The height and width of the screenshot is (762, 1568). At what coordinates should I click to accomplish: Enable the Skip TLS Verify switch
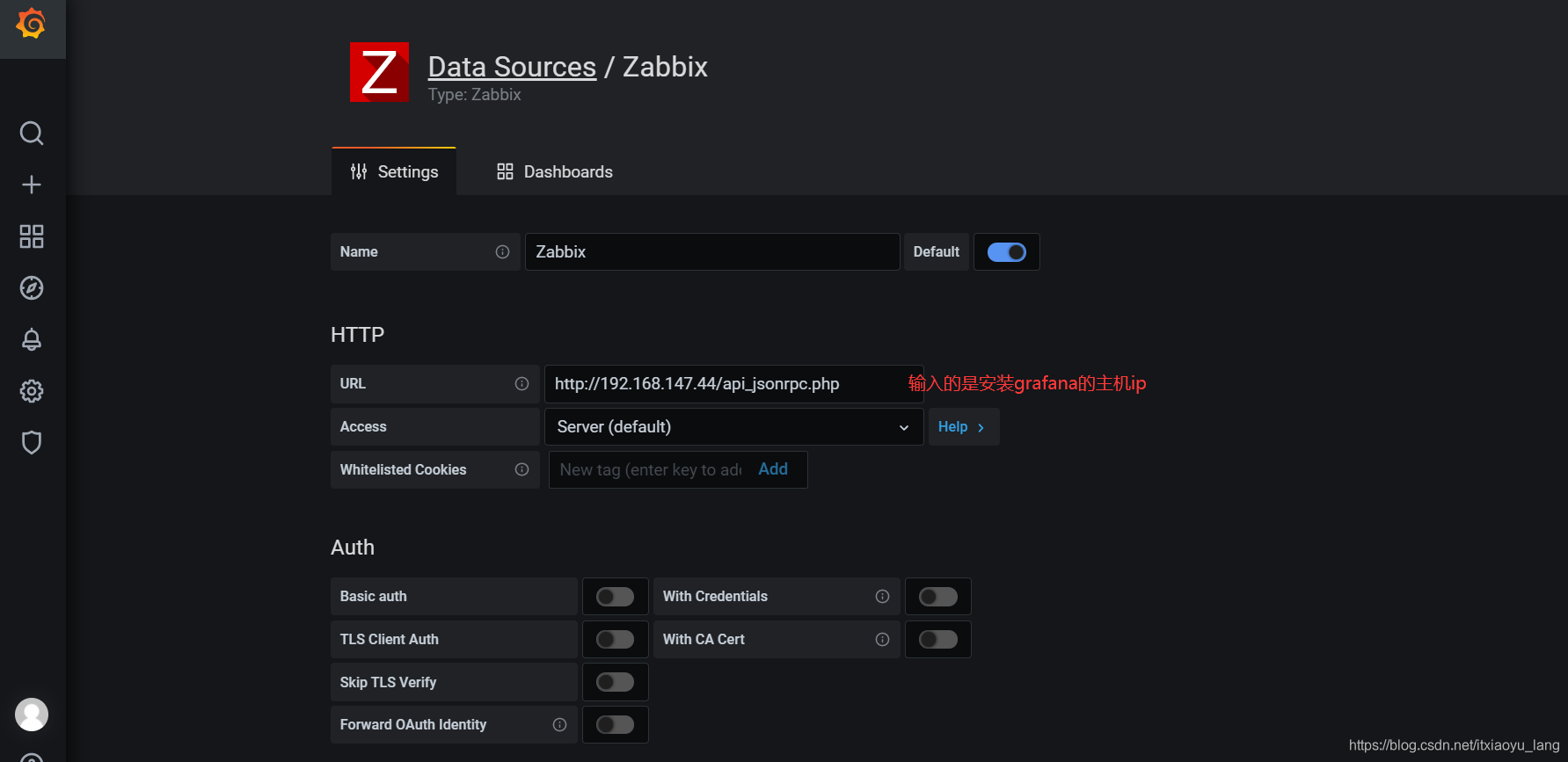[x=615, y=682]
